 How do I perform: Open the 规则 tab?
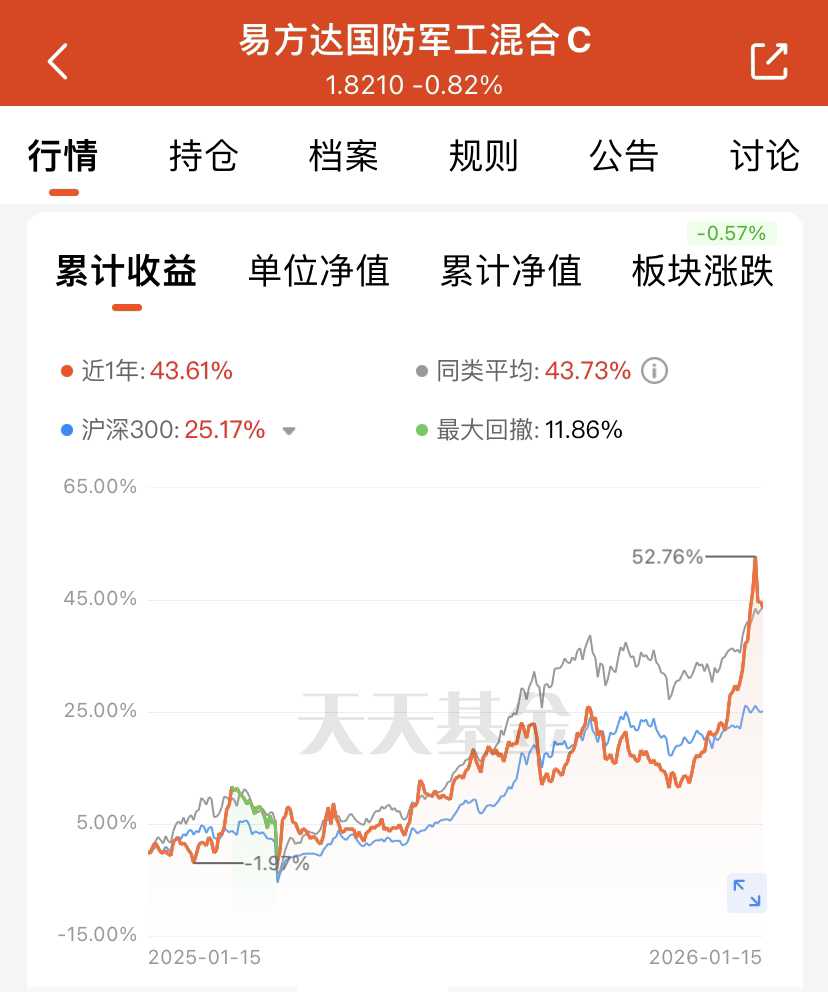(x=484, y=156)
